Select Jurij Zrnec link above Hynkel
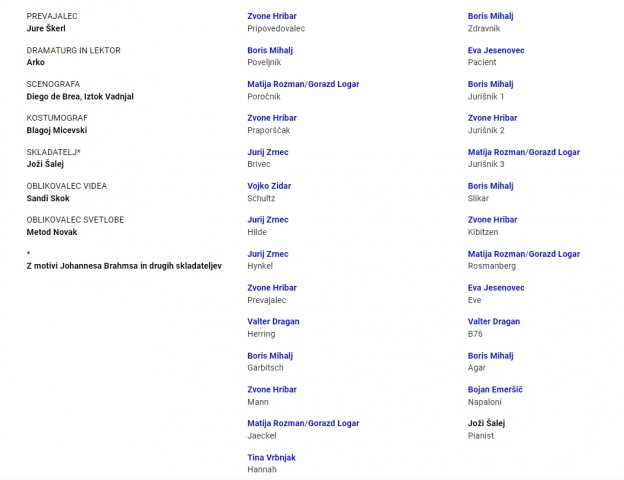This screenshot has height=480, width=624. point(267,254)
